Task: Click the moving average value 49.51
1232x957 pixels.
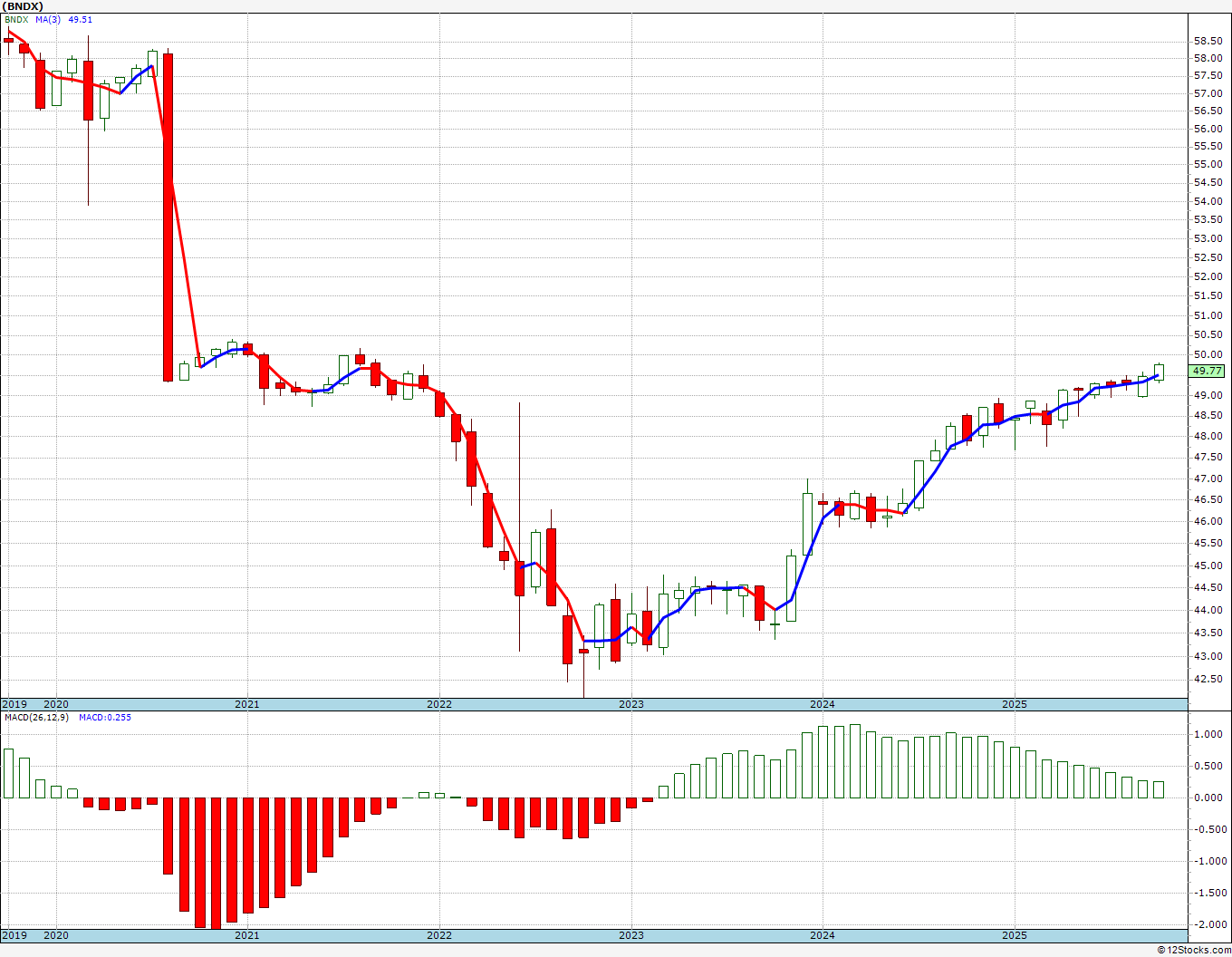Action: pos(81,19)
